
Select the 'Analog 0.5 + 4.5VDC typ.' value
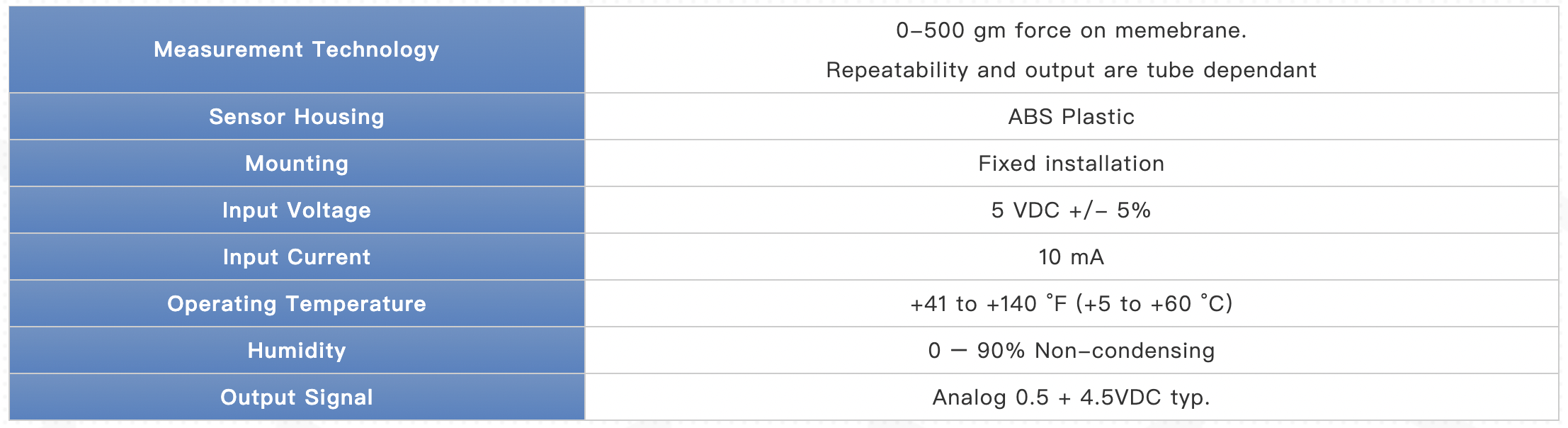[x=1071, y=398]
